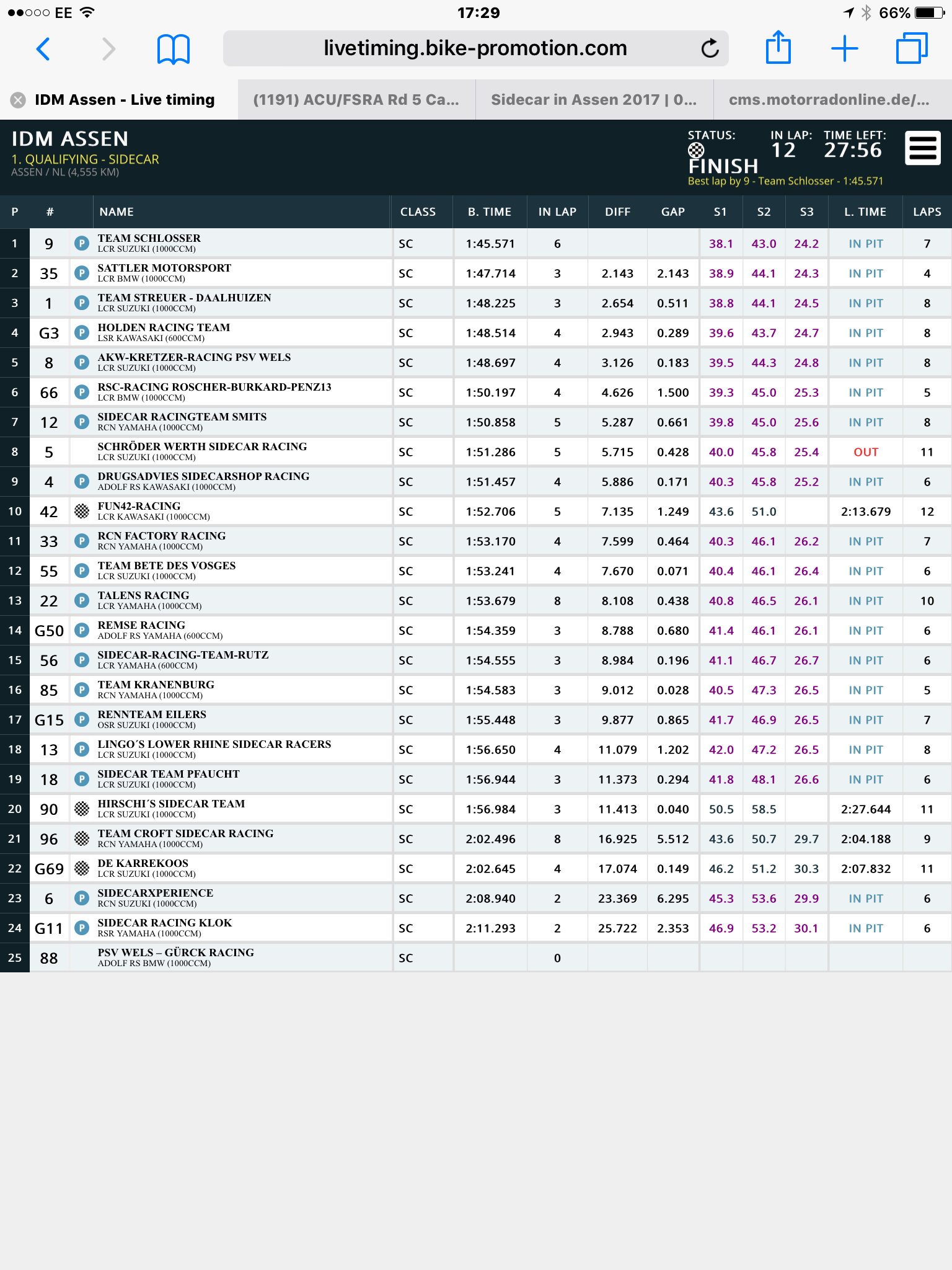This screenshot has width=952, height=1270.
Task: Select DRUGSADVIES SIDECARSHOP RACING name
Action: (203, 476)
